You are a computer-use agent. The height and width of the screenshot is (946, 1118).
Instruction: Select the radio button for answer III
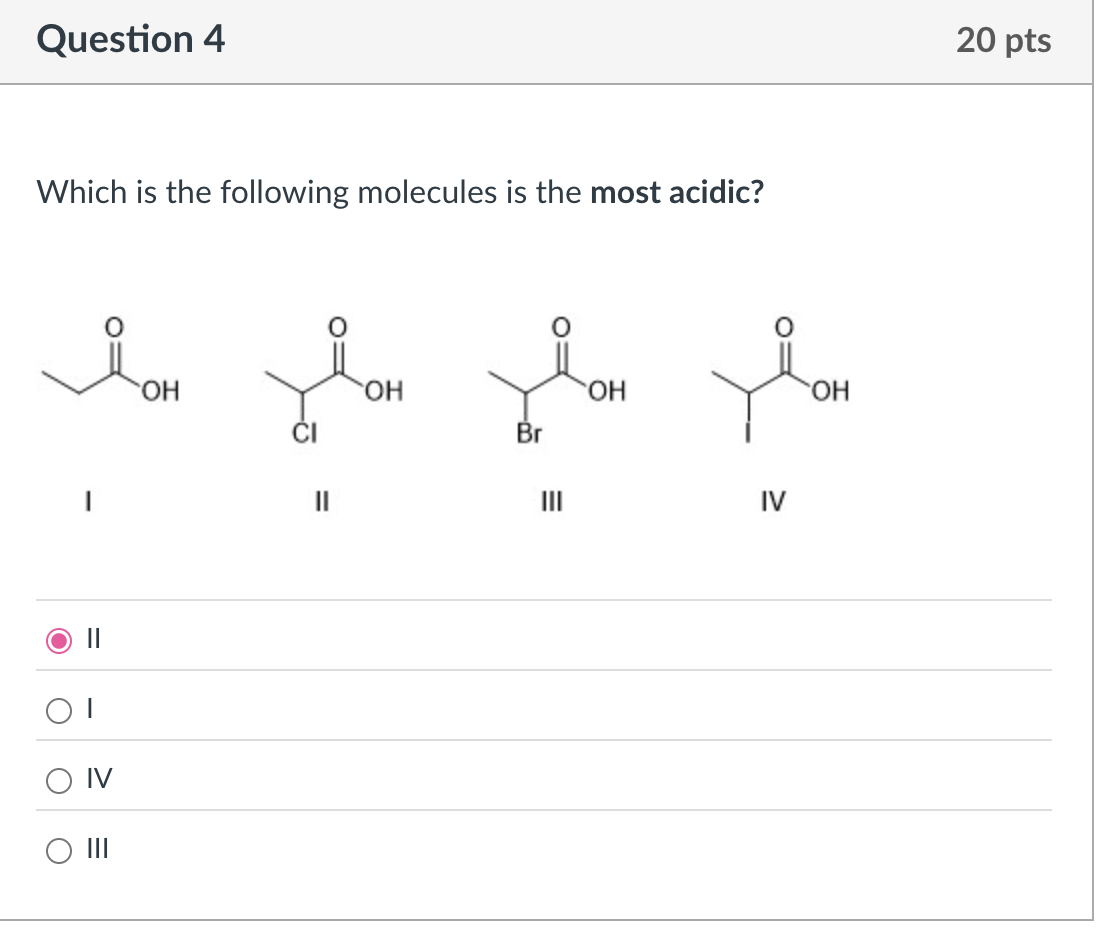tap(59, 851)
